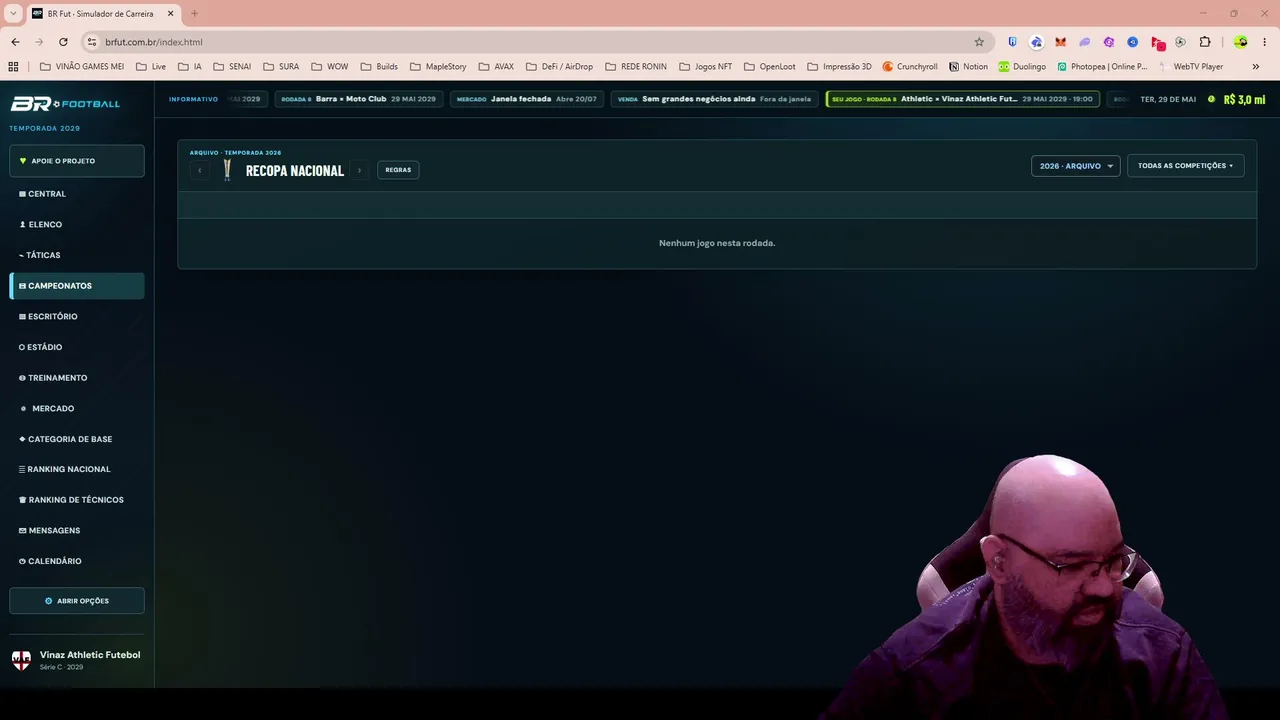This screenshot has height=720, width=1280.
Task: Go to Categoria de Base
Action: tap(77, 439)
